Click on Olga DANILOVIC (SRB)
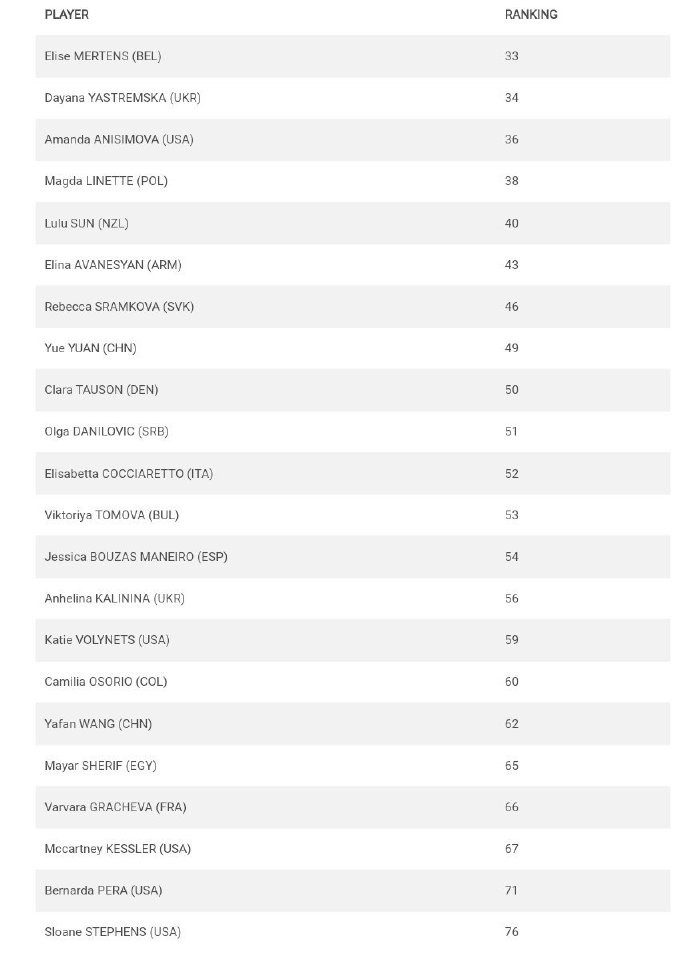The image size is (690, 954). click(107, 432)
